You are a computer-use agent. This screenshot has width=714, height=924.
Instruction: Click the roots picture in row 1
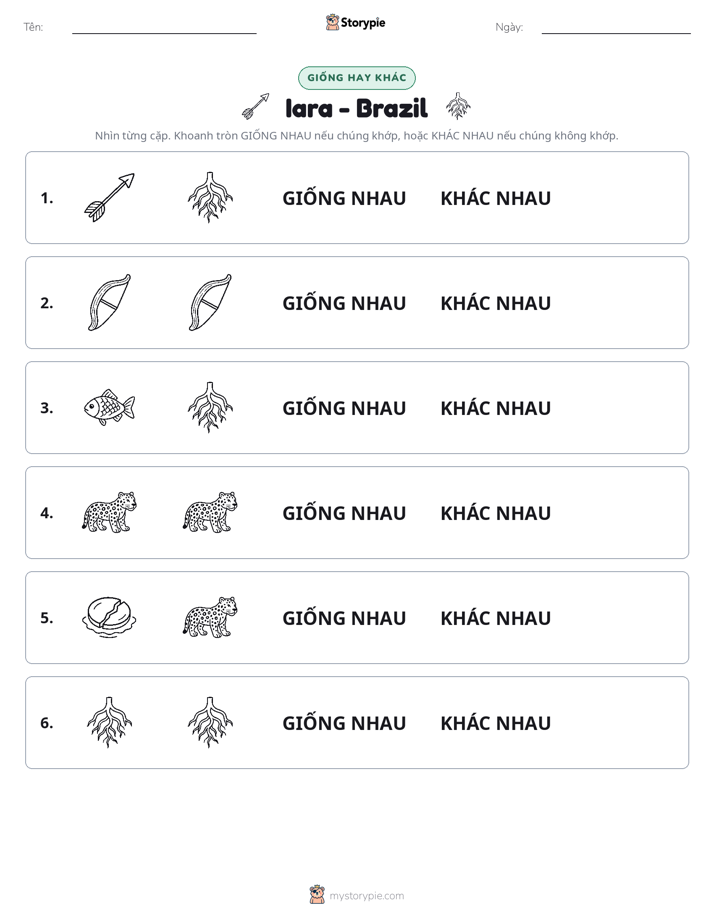point(210,197)
